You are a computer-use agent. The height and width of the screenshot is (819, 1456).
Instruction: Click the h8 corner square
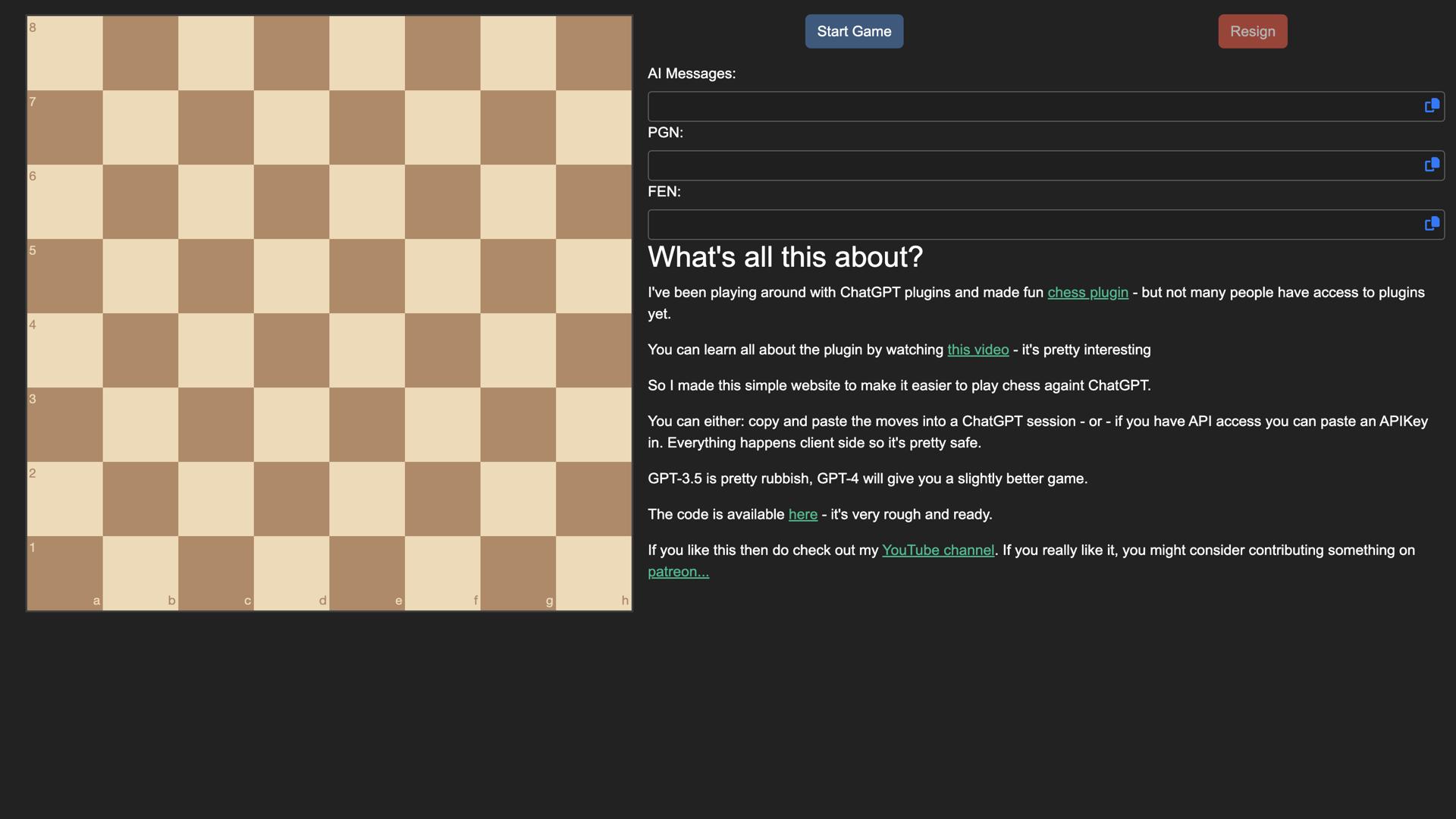(595, 53)
